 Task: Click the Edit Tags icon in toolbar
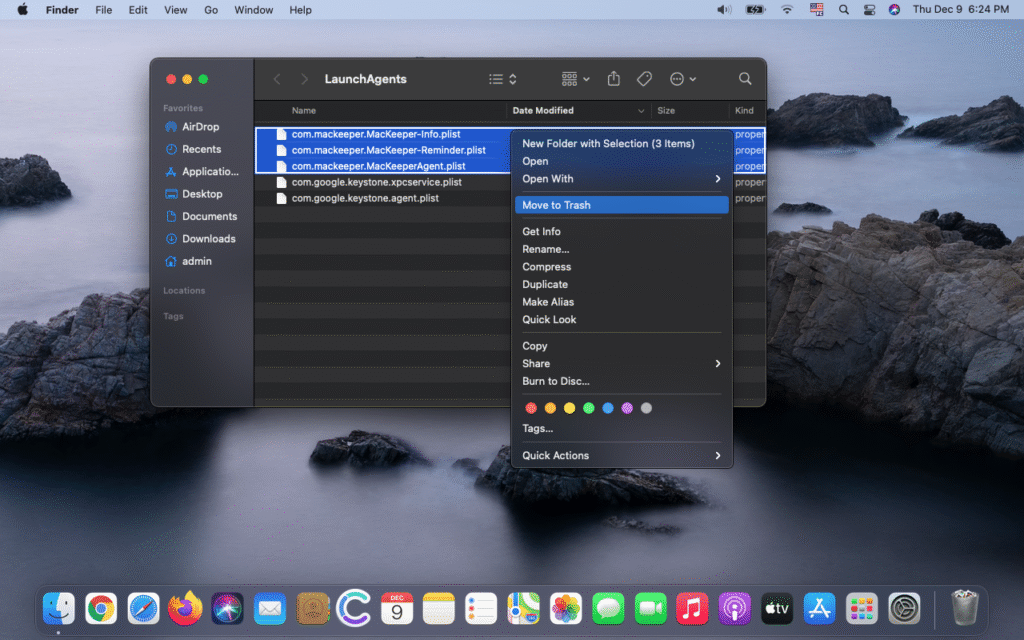click(645, 79)
